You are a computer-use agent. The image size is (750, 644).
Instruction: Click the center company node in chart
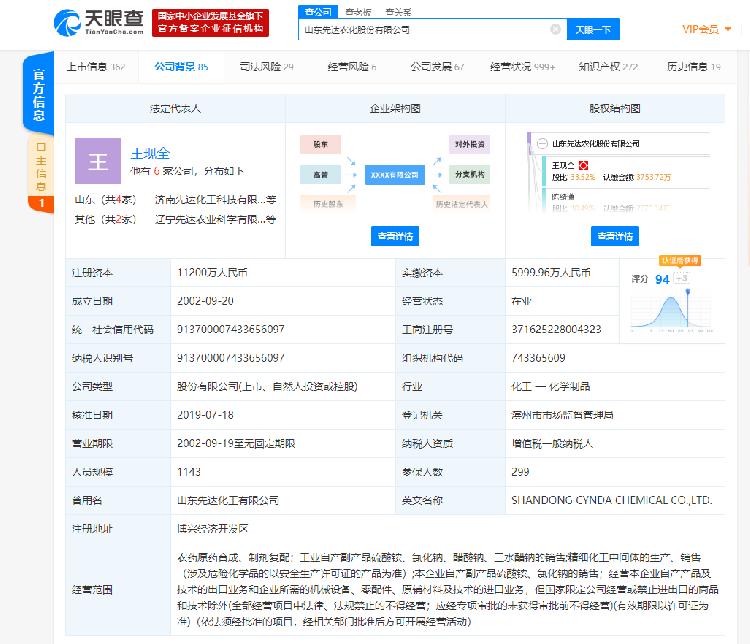pyautogui.click(x=395, y=175)
